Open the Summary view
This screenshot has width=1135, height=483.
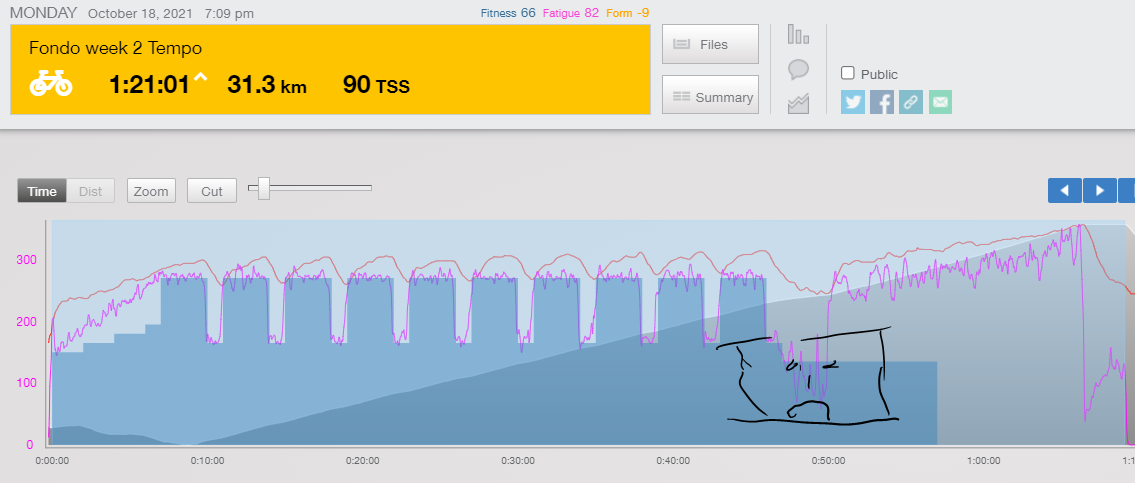click(x=710, y=97)
